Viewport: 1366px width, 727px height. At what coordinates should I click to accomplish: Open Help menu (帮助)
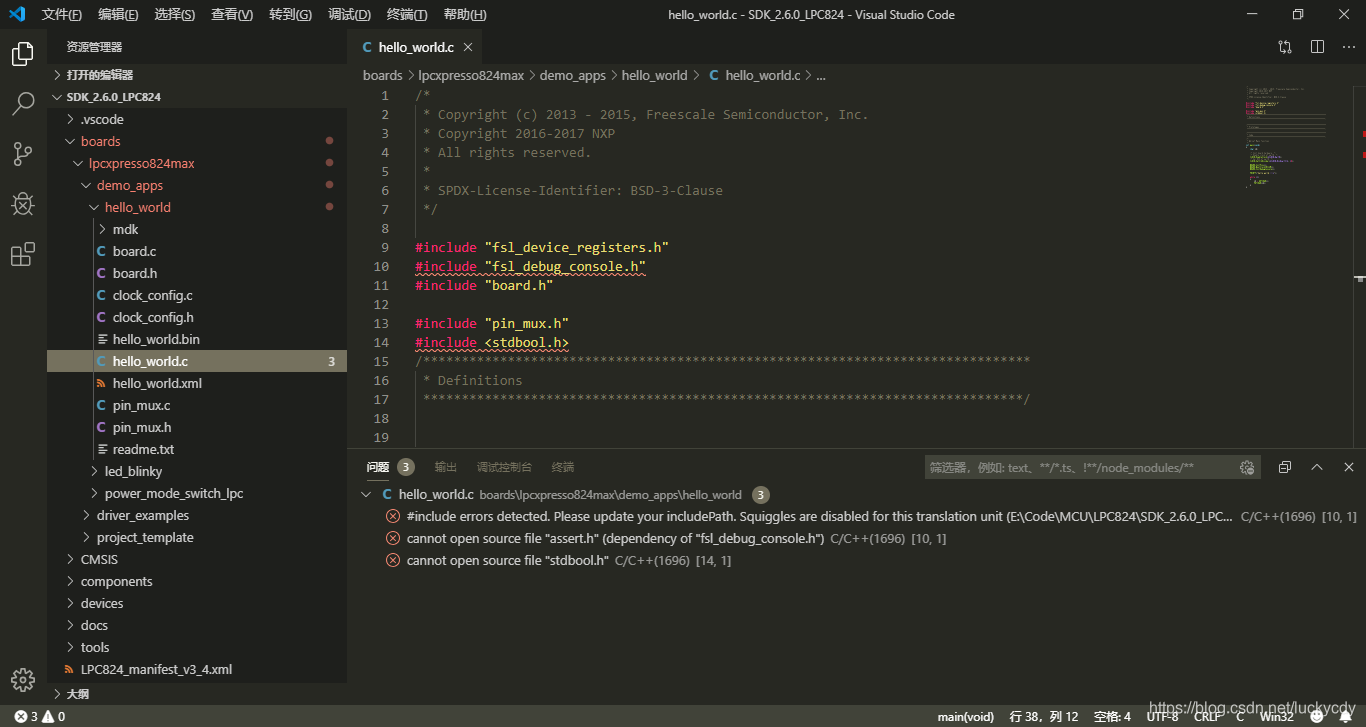click(465, 15)
